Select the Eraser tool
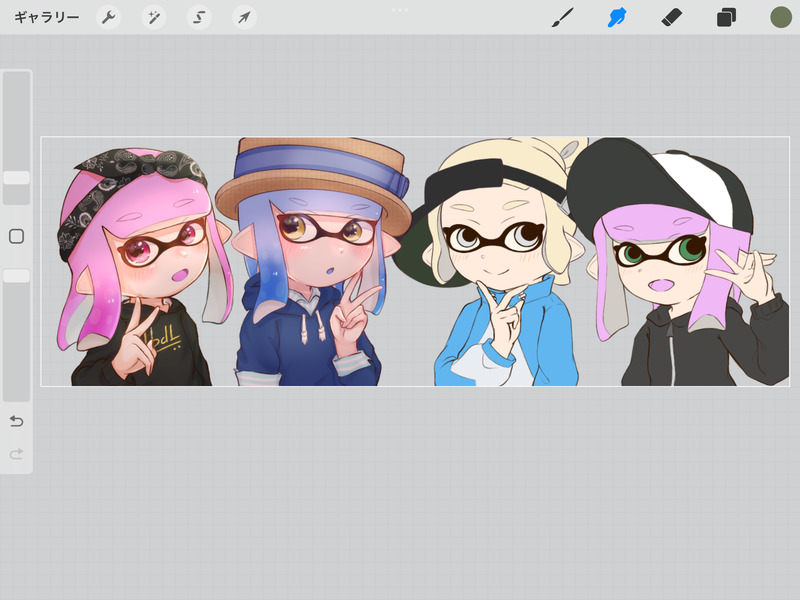This screenshot has width=800, height=600. (671, 18)
